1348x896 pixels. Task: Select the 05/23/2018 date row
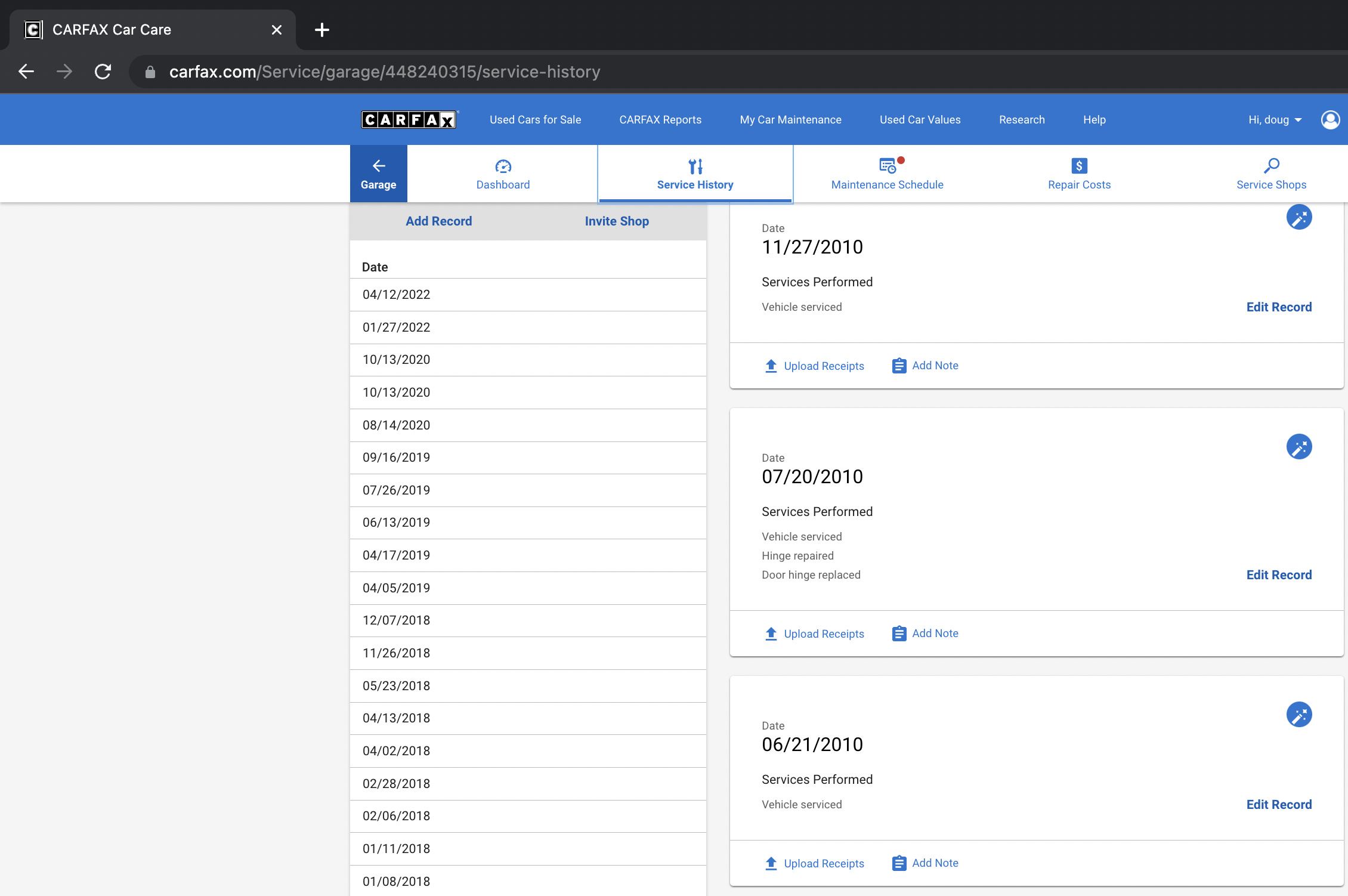(x=528, y=686)
